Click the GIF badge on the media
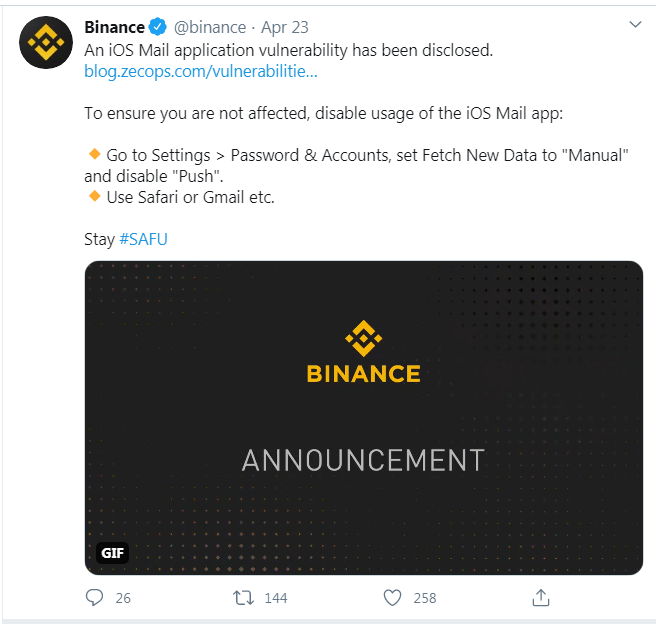Screen dimensions: 656x624 [x=113, y=552]
